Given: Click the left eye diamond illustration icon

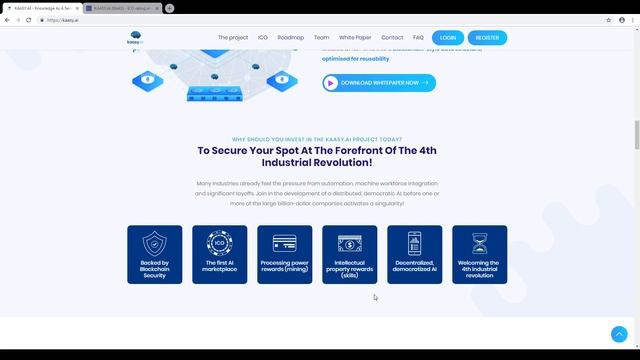Looking at the screenshot, I should click(x=148, y=80).
